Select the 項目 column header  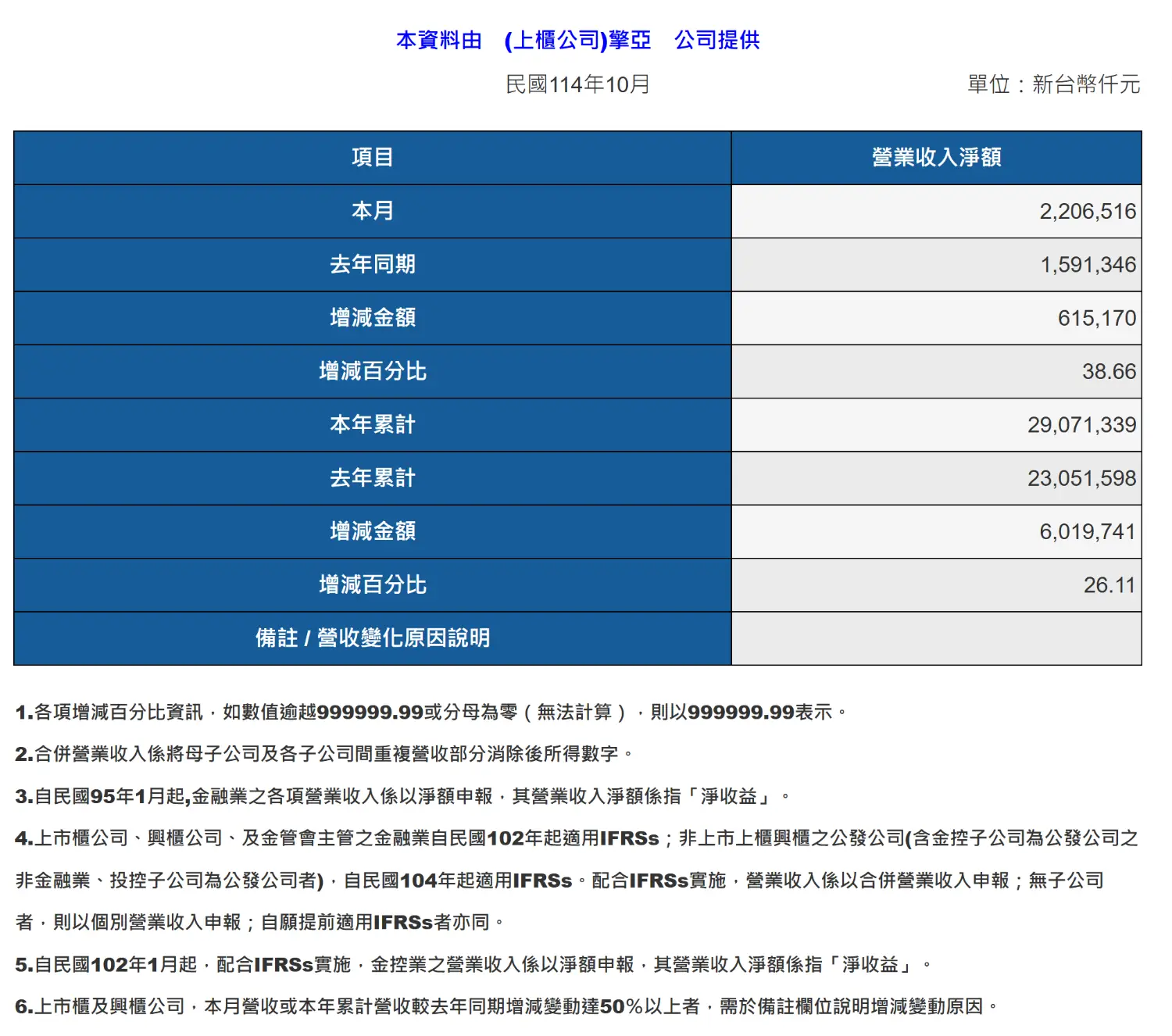372,158
